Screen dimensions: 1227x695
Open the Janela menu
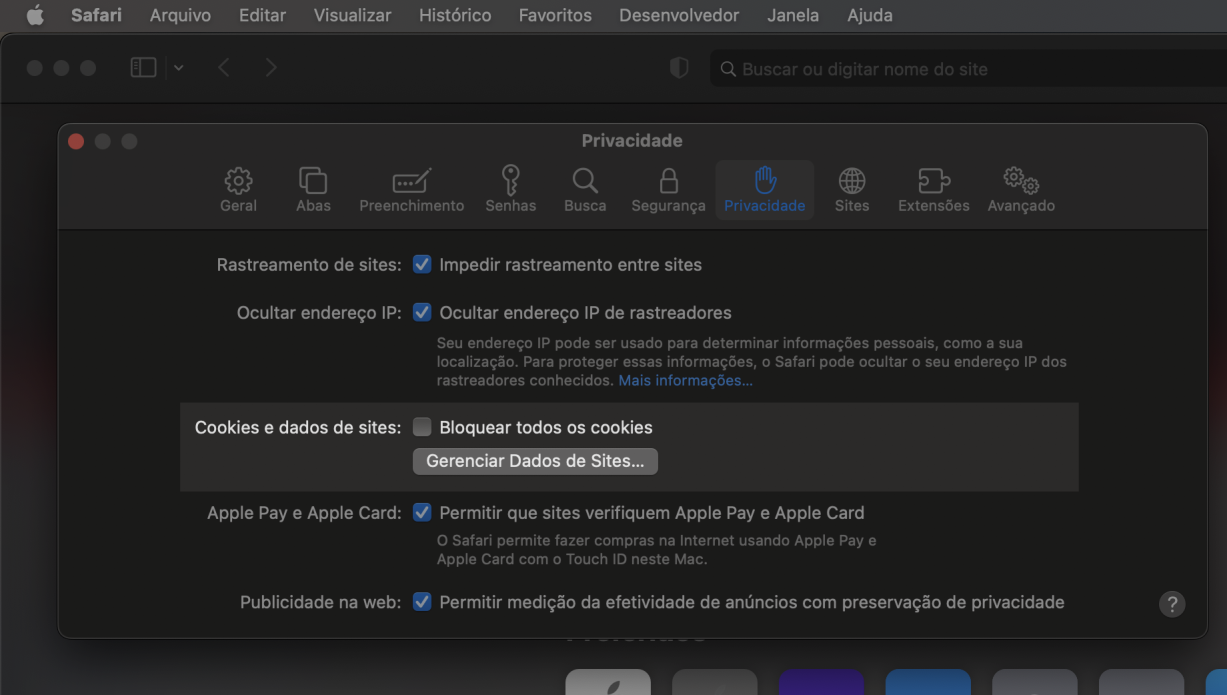[793, 15]
